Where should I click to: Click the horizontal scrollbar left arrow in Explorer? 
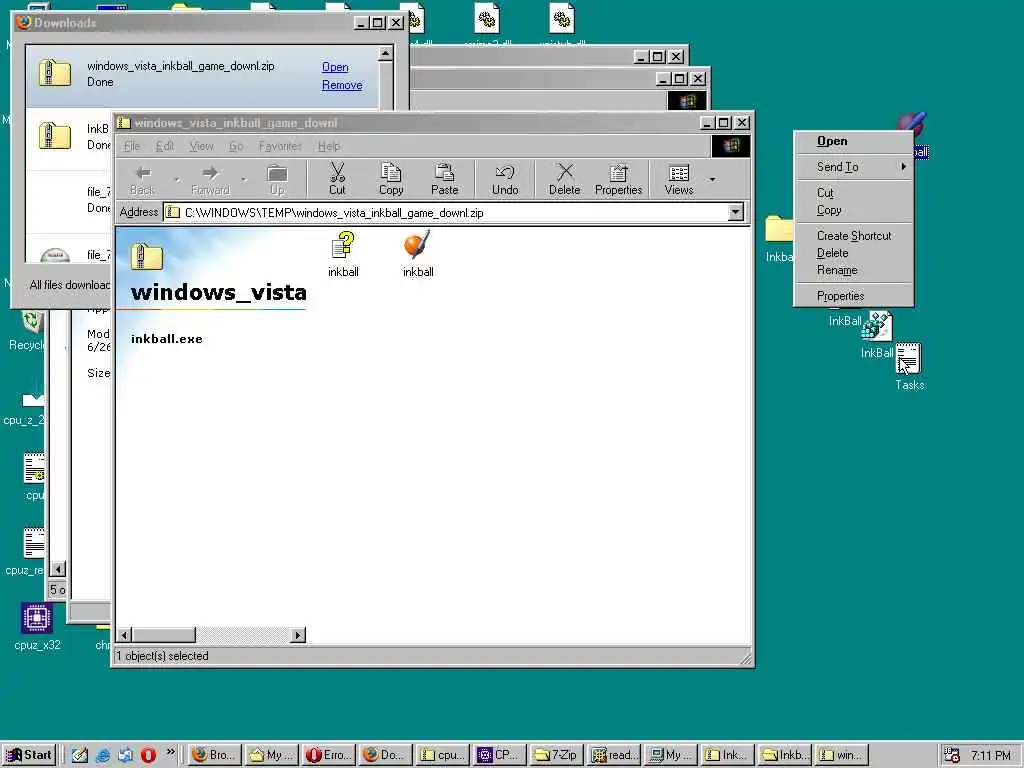coord(124,635)
